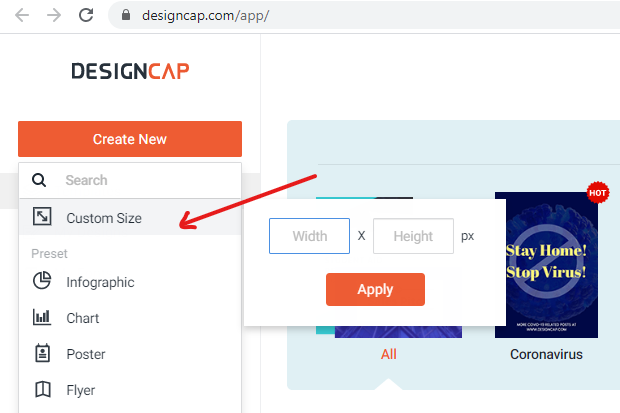This screenshot has width=620, height=413.
Task: Select Custom Size menu option
Action: pos(104,218)
